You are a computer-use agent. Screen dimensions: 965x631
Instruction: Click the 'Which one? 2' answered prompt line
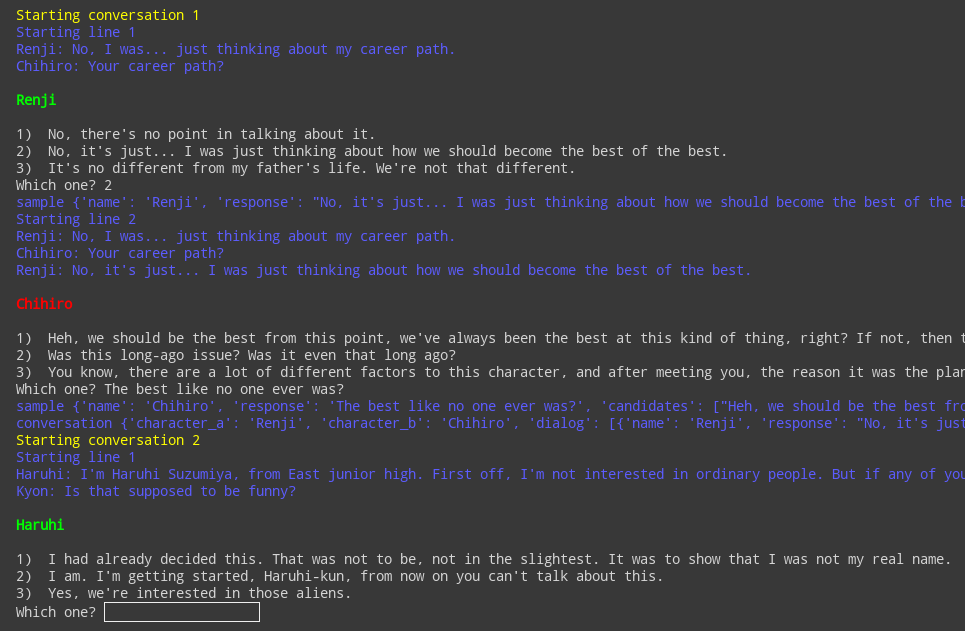pos(64,185)
